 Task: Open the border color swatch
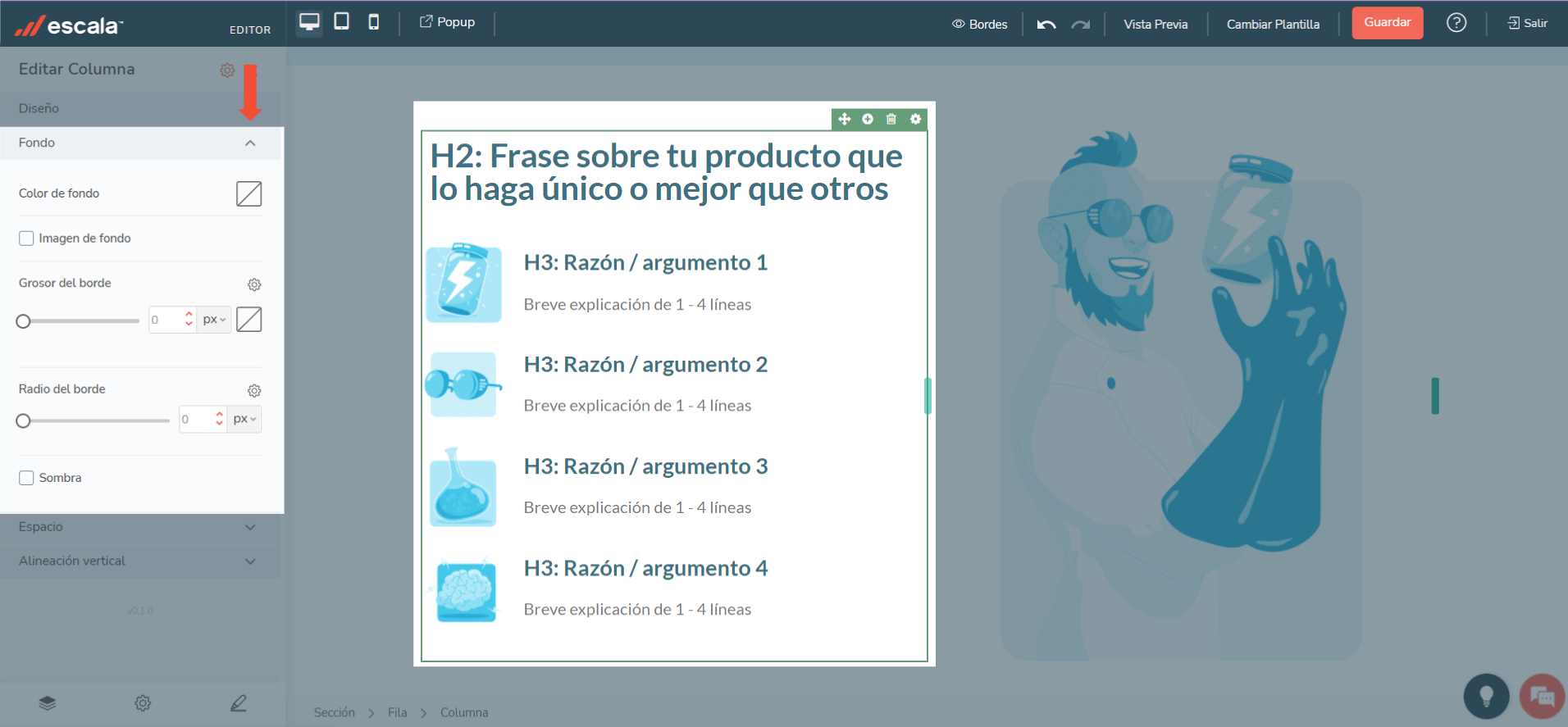point(248,320)
